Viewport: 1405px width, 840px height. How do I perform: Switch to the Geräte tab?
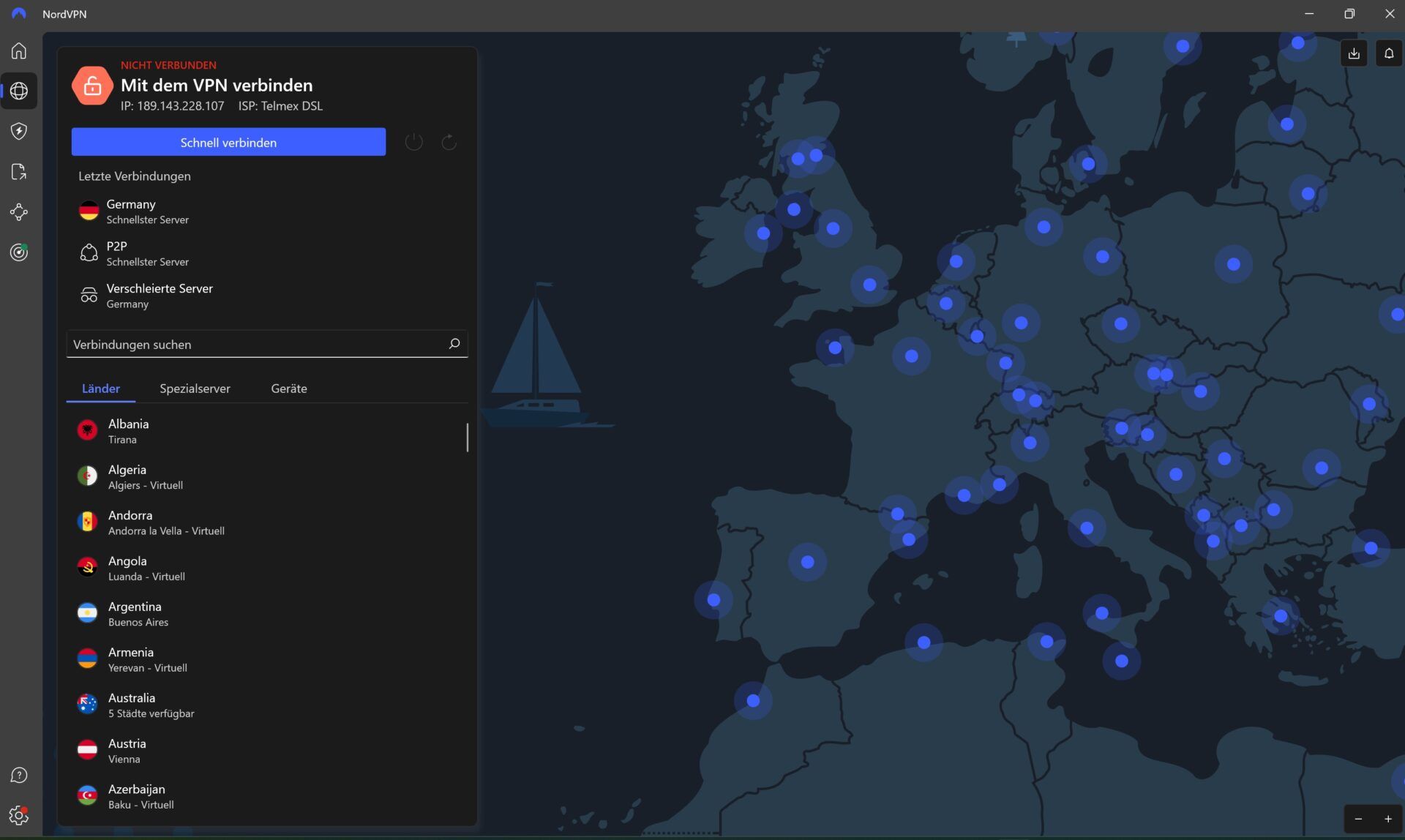click(289, 389)
